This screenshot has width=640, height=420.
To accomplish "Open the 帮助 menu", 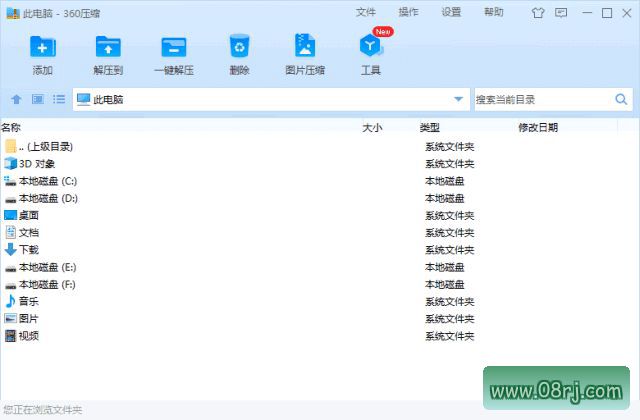I will (x=494, y=12).
